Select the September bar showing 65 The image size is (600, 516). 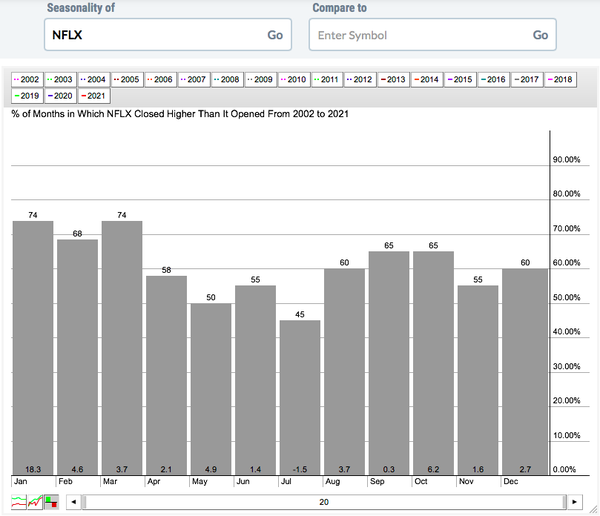389,363
